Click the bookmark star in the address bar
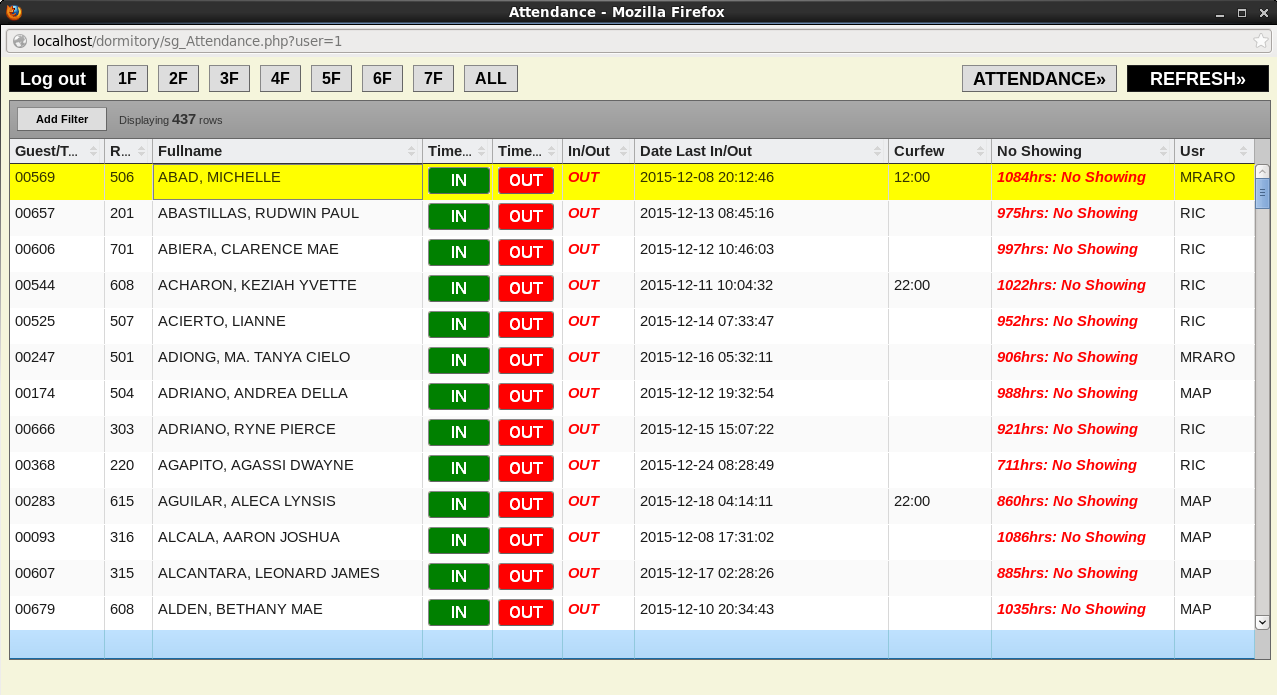This screenshot has height=695, width=1277. [x=1260, y=41]
